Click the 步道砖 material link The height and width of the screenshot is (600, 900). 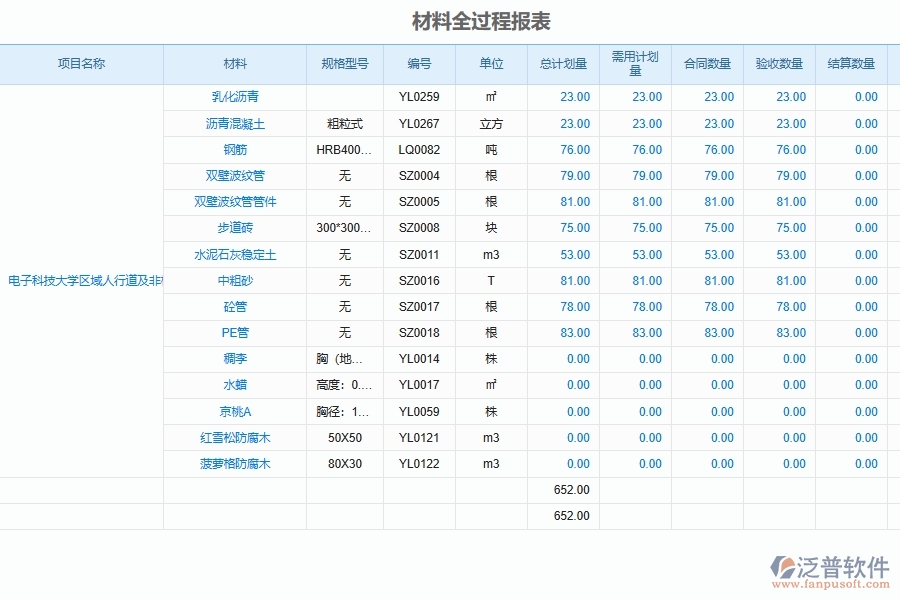236,227
